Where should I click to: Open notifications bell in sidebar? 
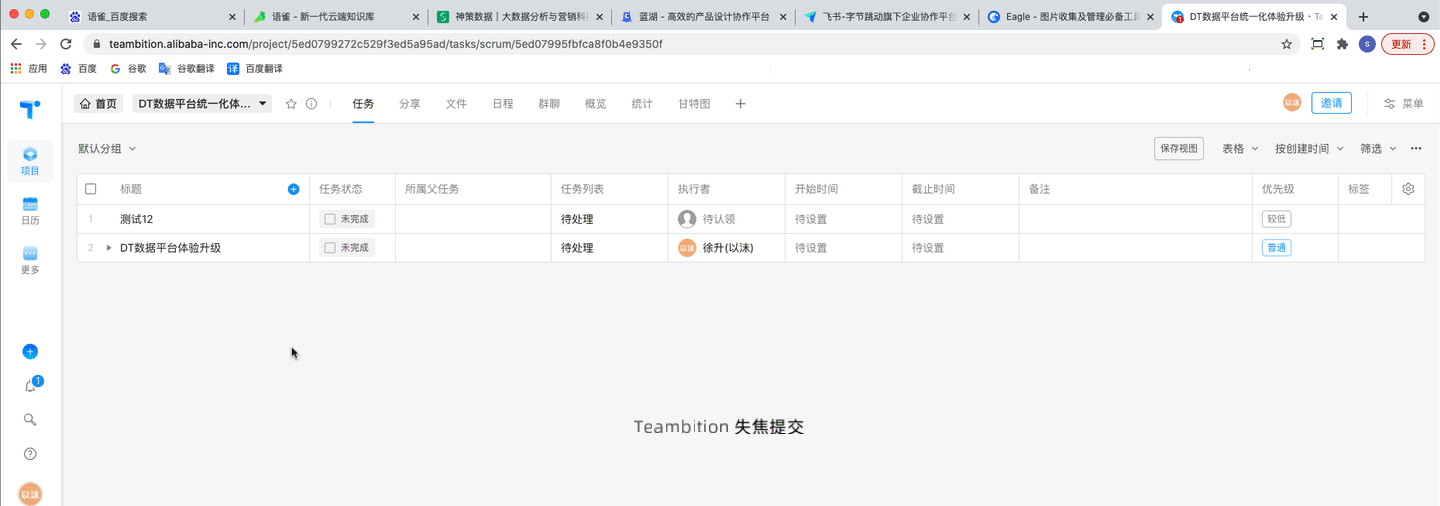click(30, 386)
